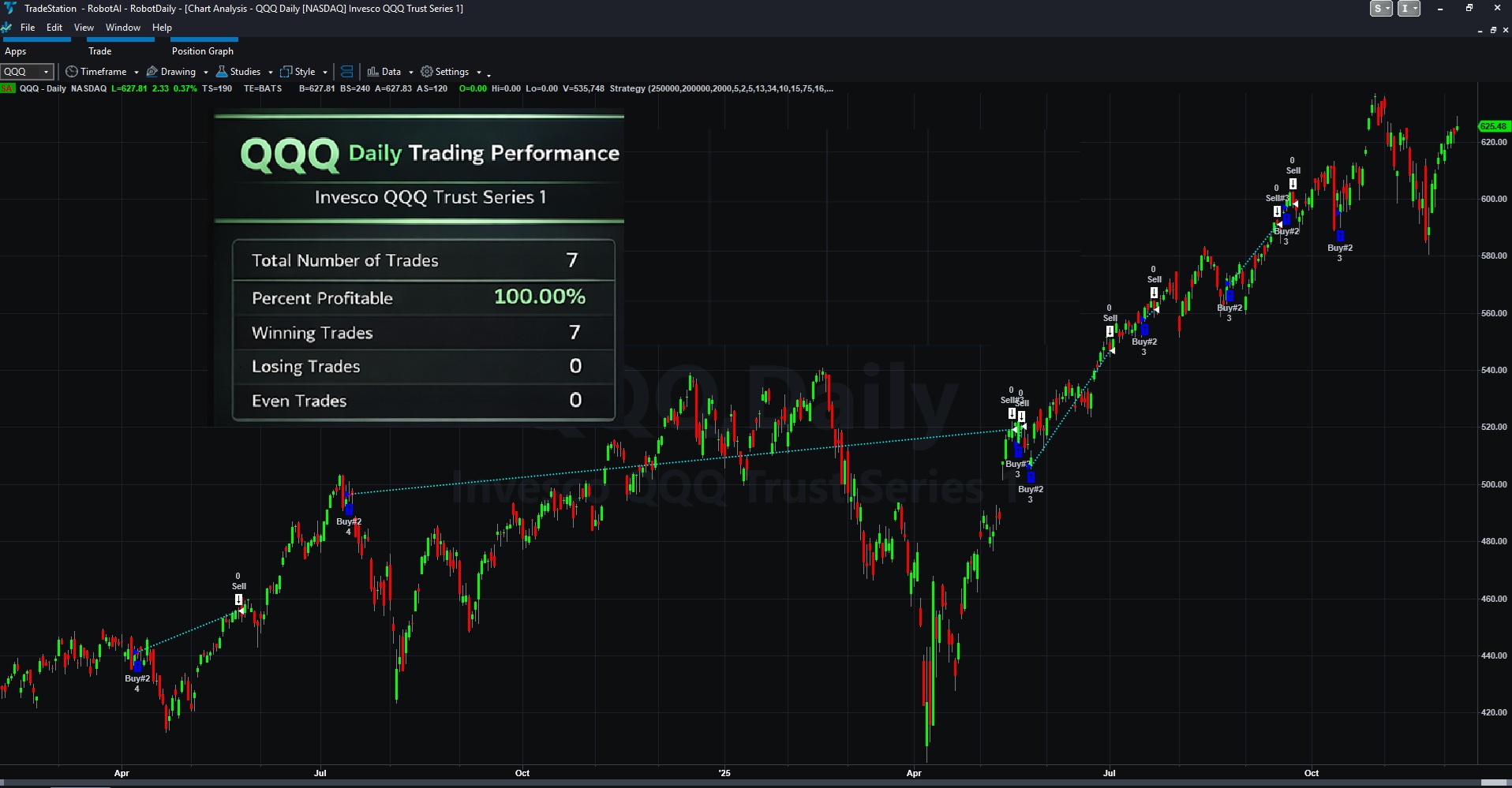Screen dimensions: 1512x788
Task: Click the Studies flask icon
Action: [222, 72]
